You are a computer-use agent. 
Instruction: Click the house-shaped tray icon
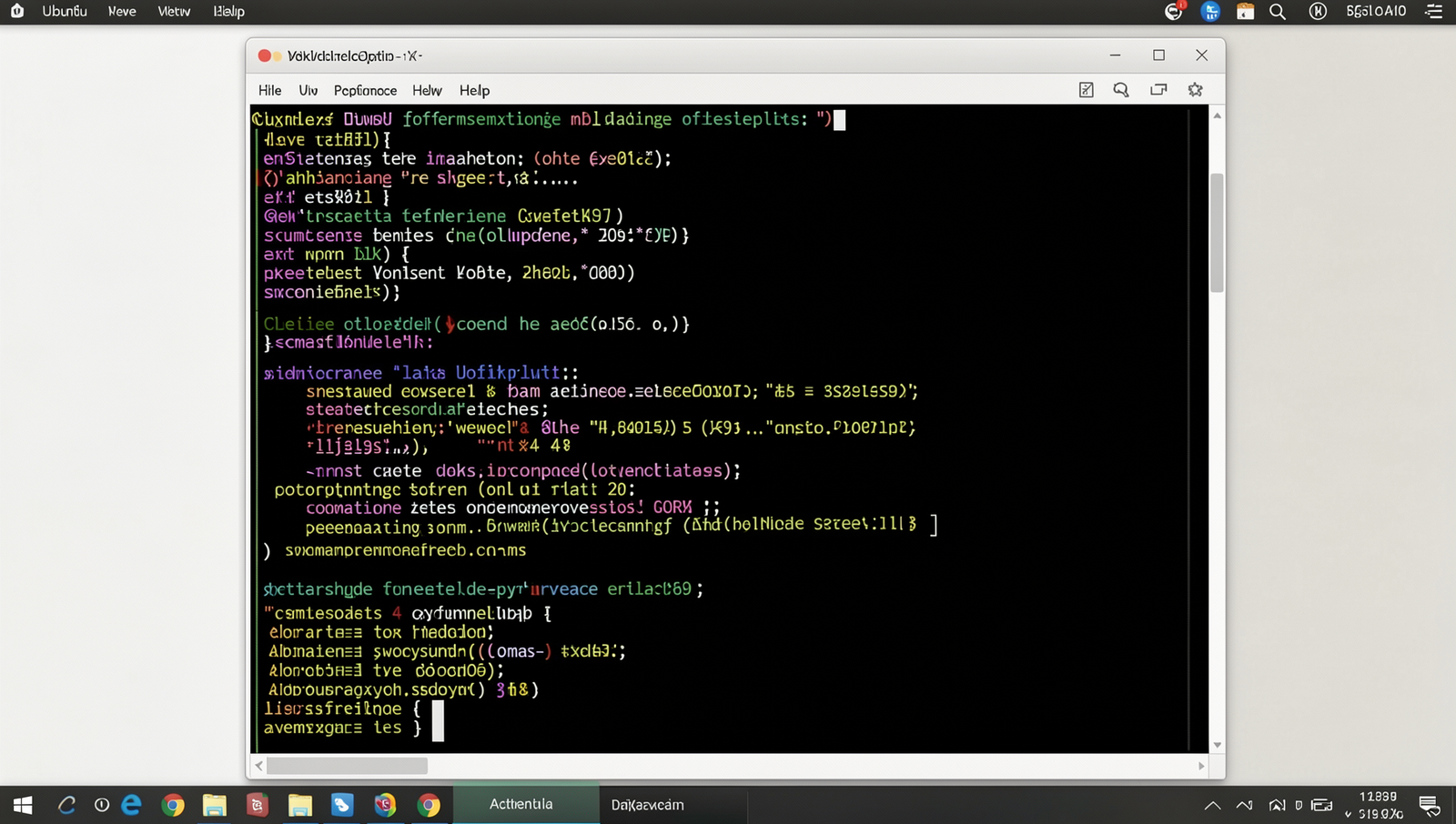1277,805
